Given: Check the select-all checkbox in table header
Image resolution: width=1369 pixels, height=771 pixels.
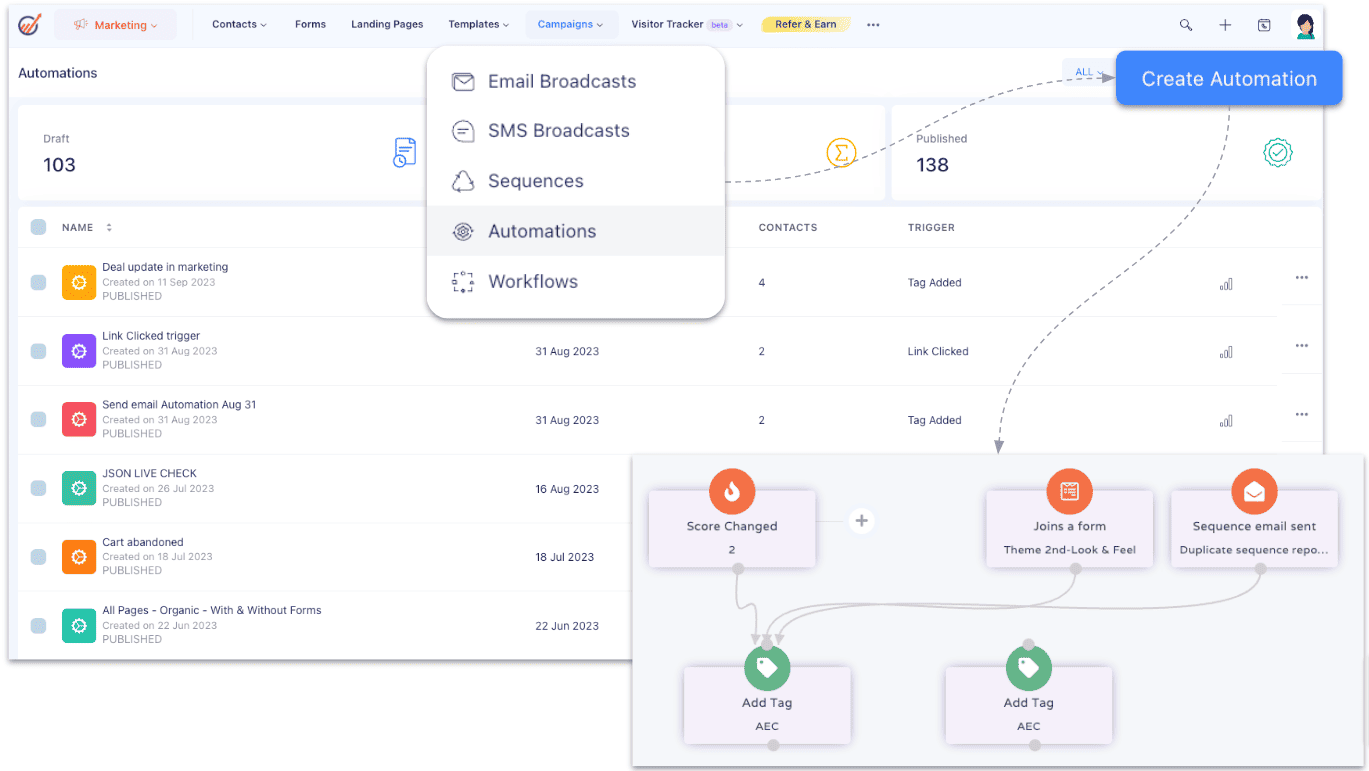Looking at the screenshot, I should coord(38,226).
